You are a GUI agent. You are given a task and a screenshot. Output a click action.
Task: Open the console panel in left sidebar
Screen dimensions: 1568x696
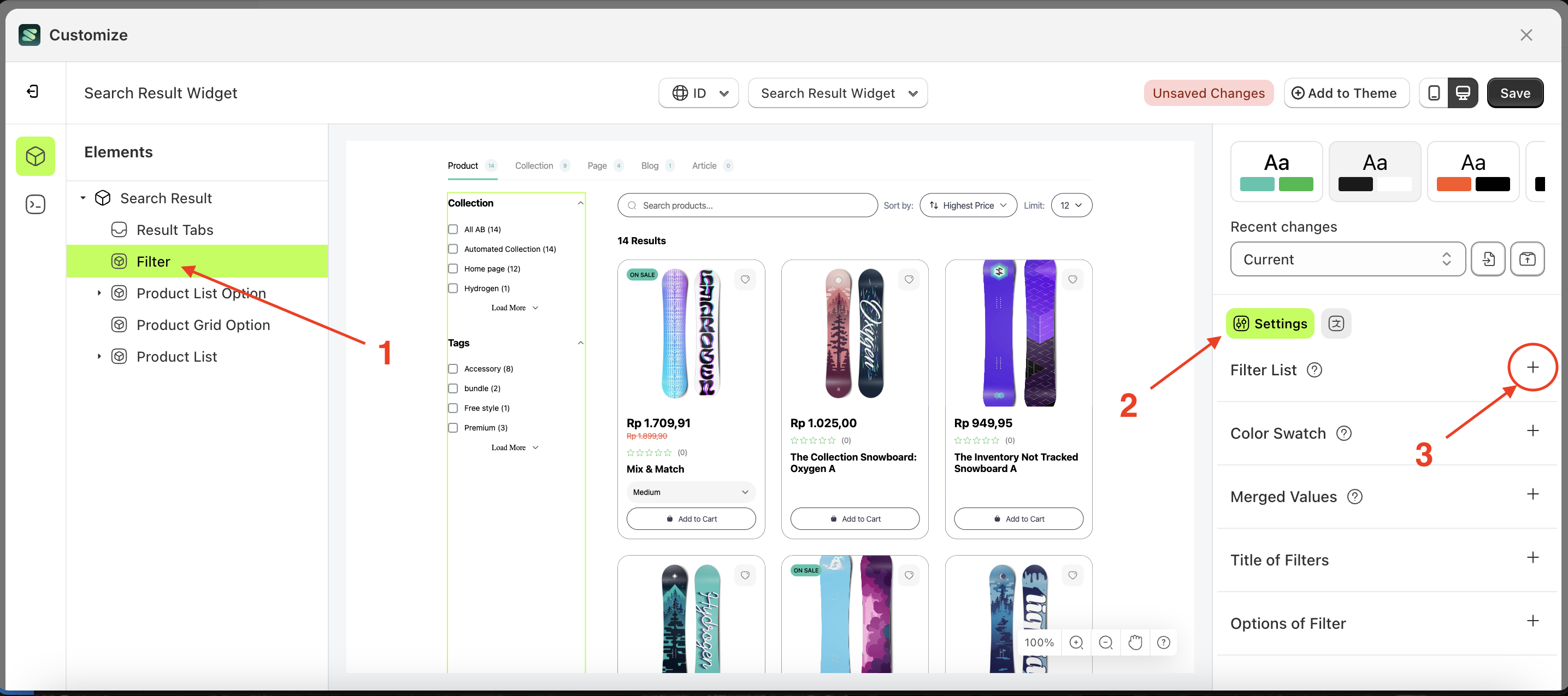36,204
